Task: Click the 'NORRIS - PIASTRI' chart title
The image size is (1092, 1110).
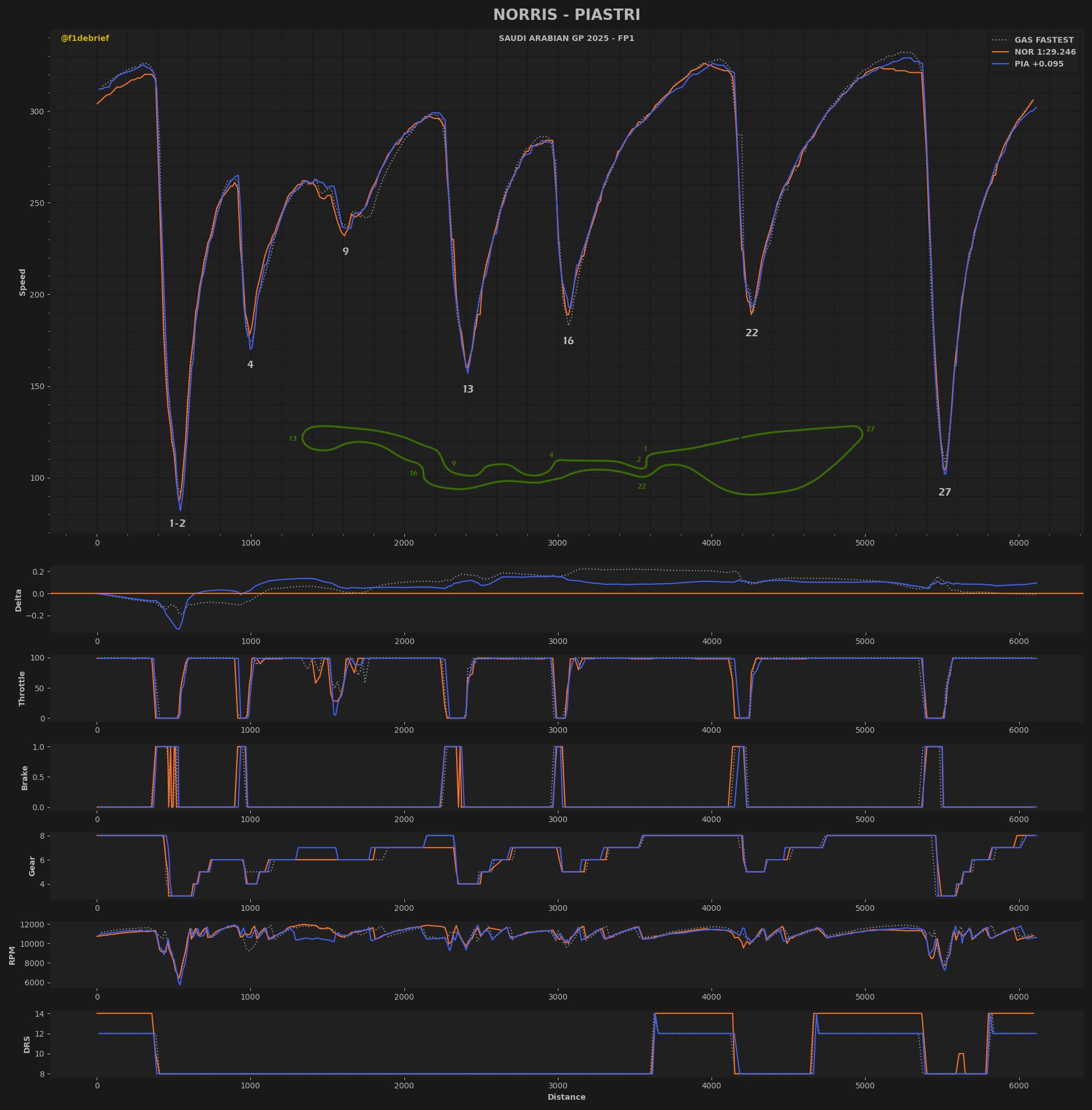Action: pos(566,15)
